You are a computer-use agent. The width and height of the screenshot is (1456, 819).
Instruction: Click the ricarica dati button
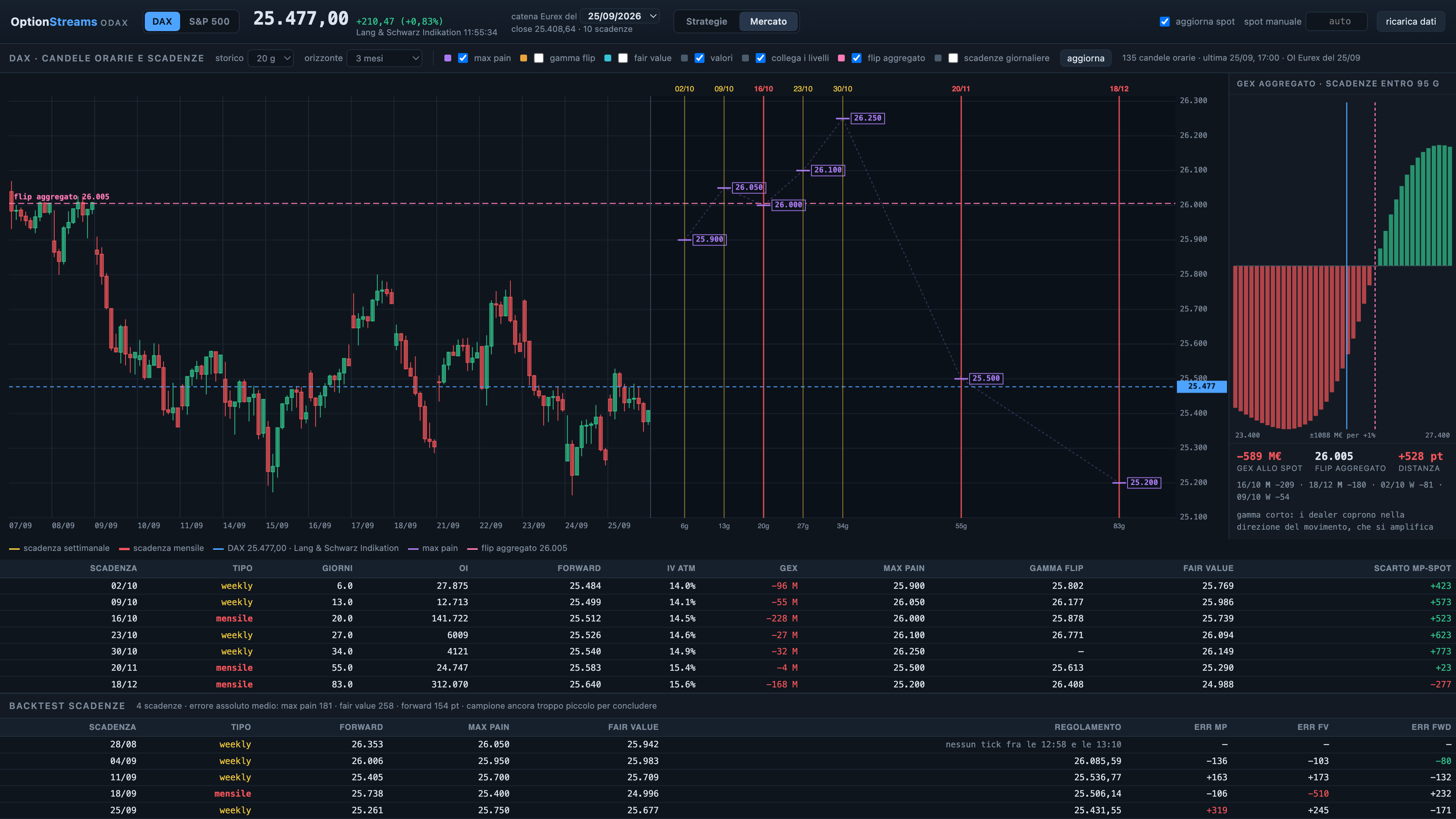click(x=1411, y=22)
